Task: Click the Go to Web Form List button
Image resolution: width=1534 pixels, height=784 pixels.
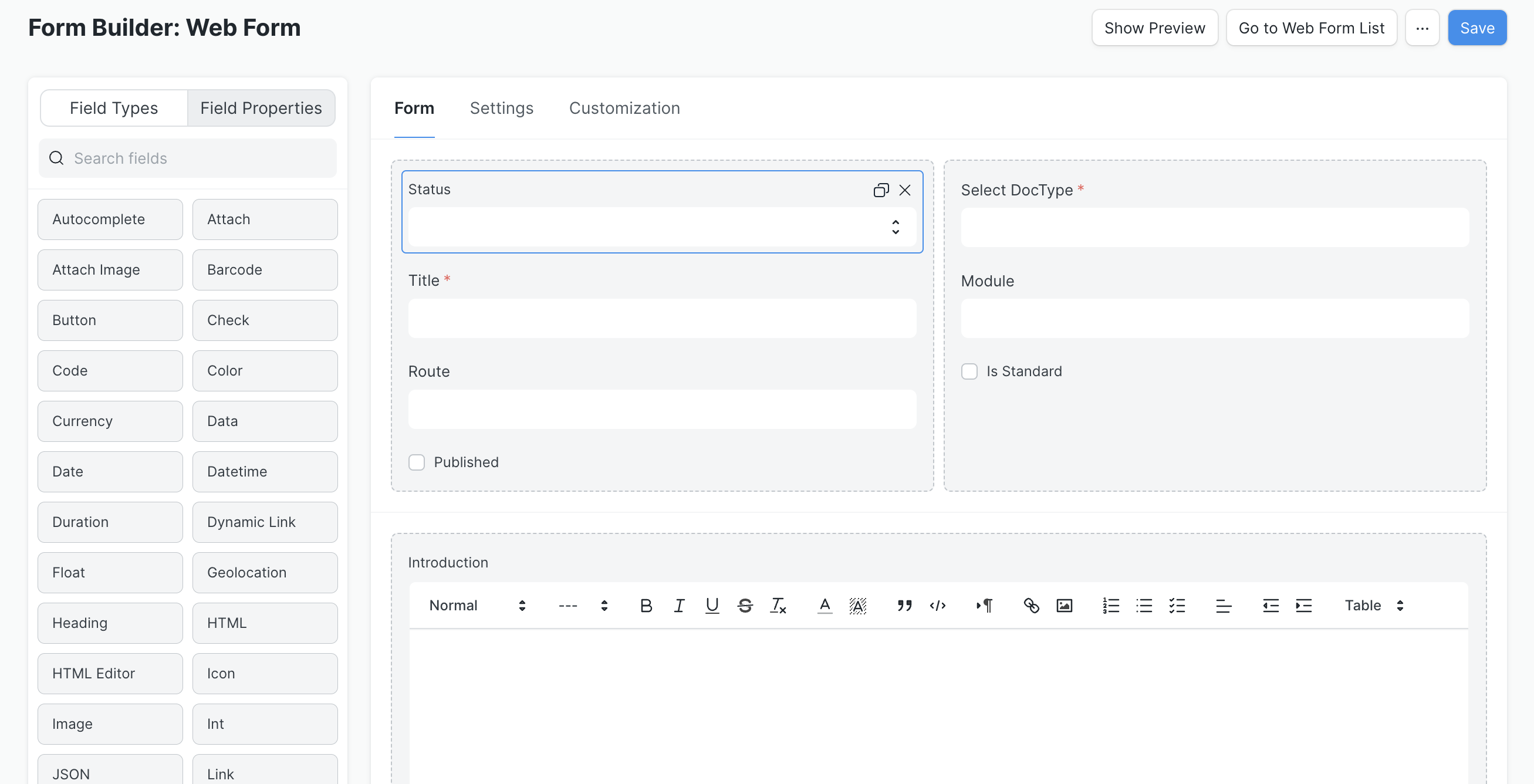Action: pyautogui.click(x=1311, y=27)
